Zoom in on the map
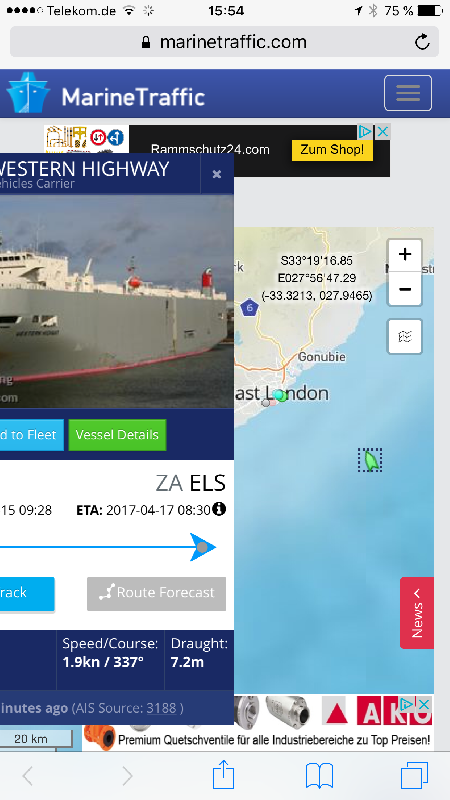 405,255
